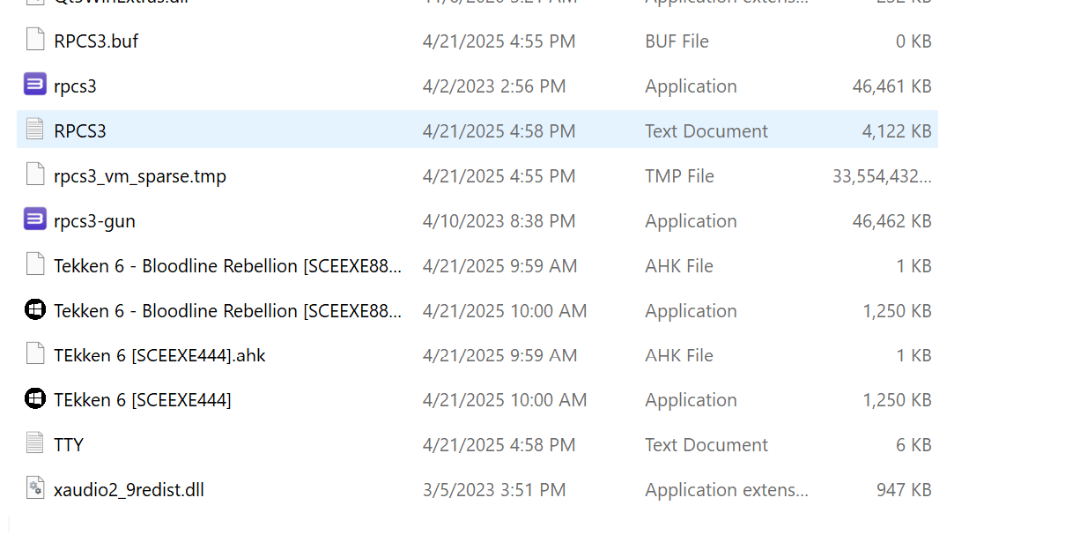Select the xaudio2_9redist.dll file name
This screenshot has width=1080, height=535.
click(129, 490)
